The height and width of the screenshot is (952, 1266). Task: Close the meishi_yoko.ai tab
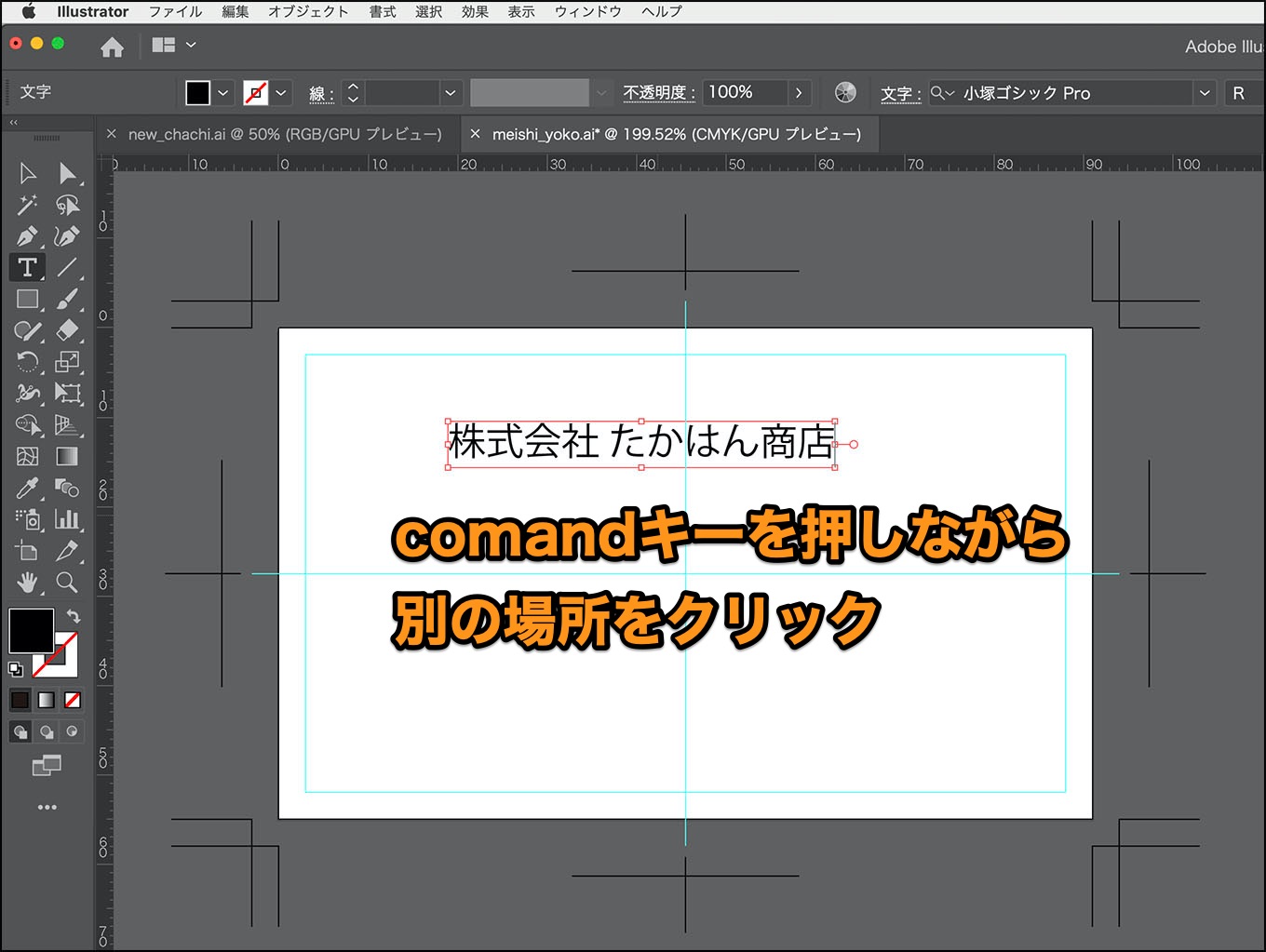[x=475, y=134]
